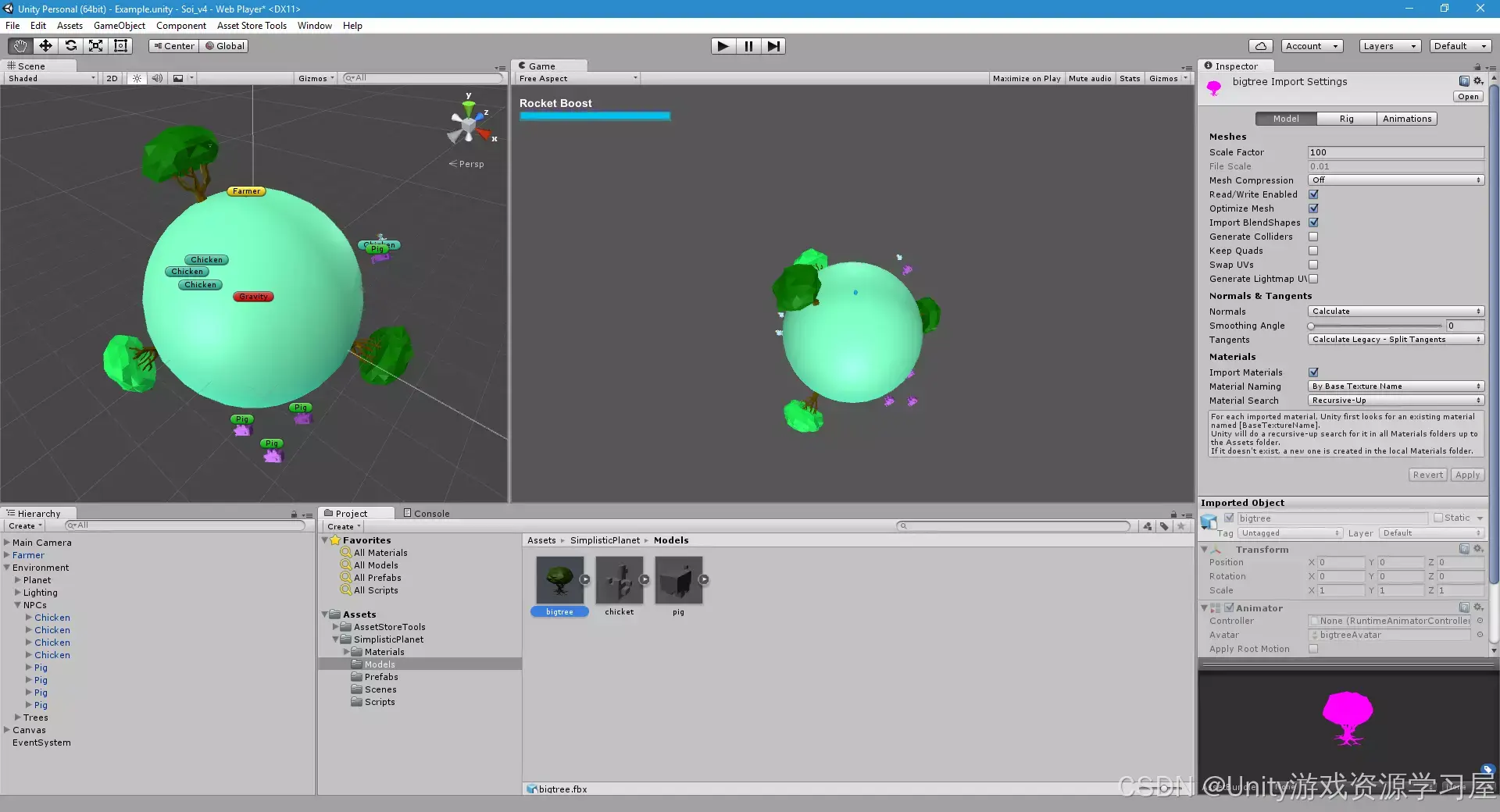Click the Open button for bigtree
Screen dimensions: 1500x812
[1467, 96]
